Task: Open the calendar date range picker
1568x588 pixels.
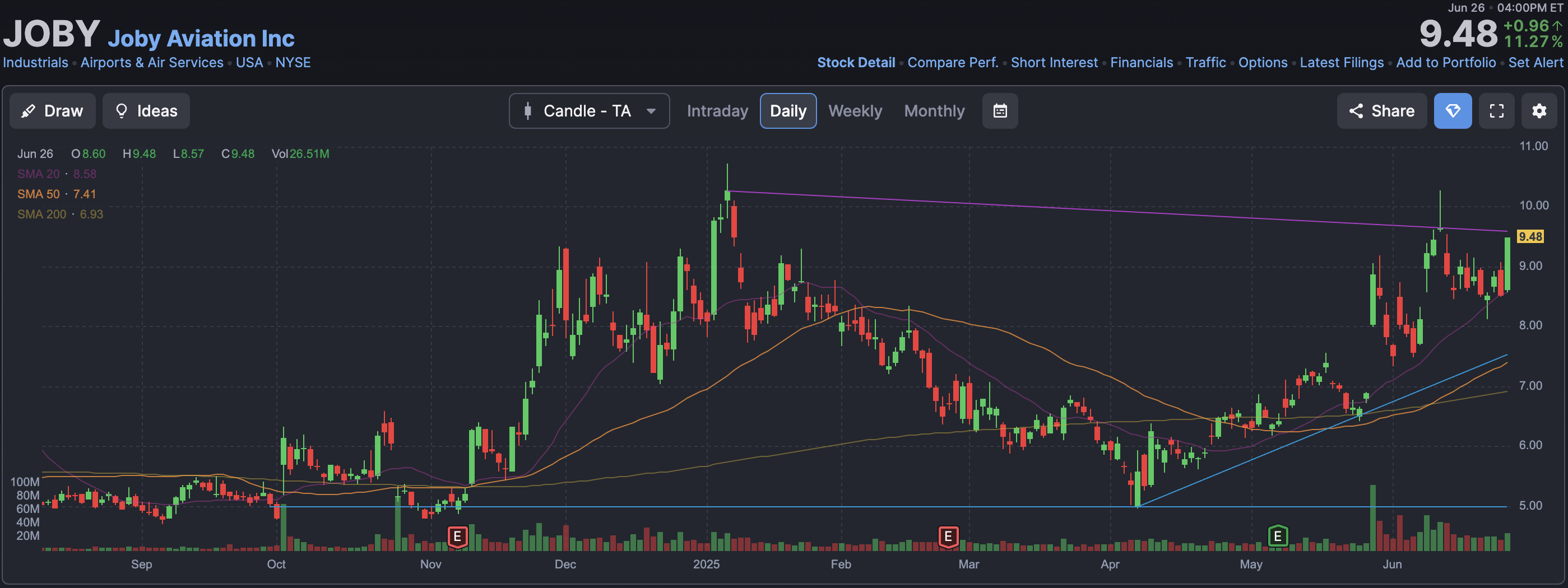Action: [1000, 111]
